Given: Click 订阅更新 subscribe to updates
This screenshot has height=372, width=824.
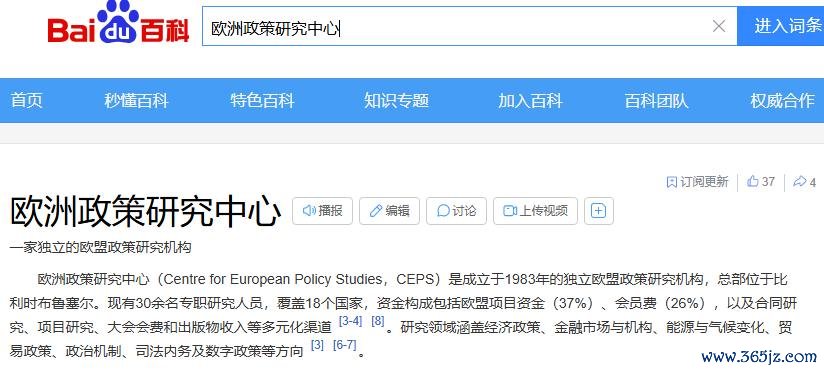Looking at the screenshot, I should (x=697, y=182).
